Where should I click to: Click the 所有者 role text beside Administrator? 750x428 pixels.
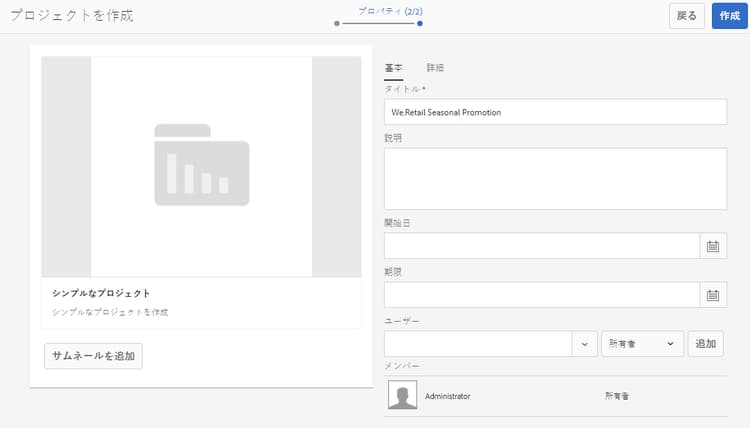coord(617,396)
